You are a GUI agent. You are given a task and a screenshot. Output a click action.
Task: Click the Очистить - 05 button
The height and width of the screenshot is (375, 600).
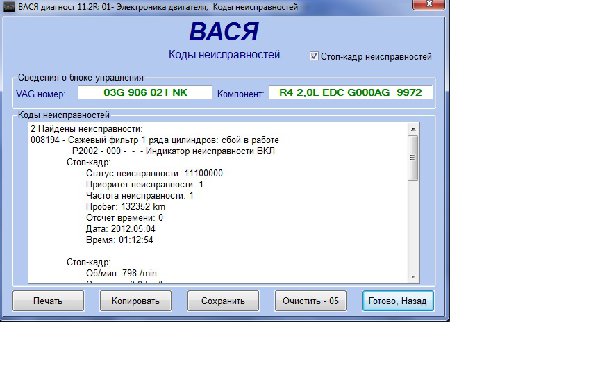[310, 301]
